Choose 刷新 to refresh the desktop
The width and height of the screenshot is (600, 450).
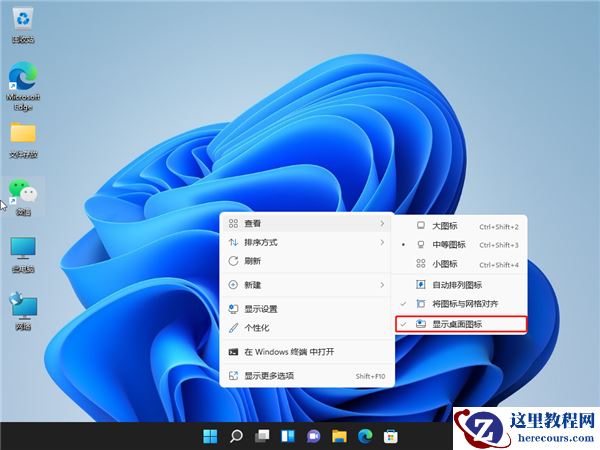tap(307, 261)
